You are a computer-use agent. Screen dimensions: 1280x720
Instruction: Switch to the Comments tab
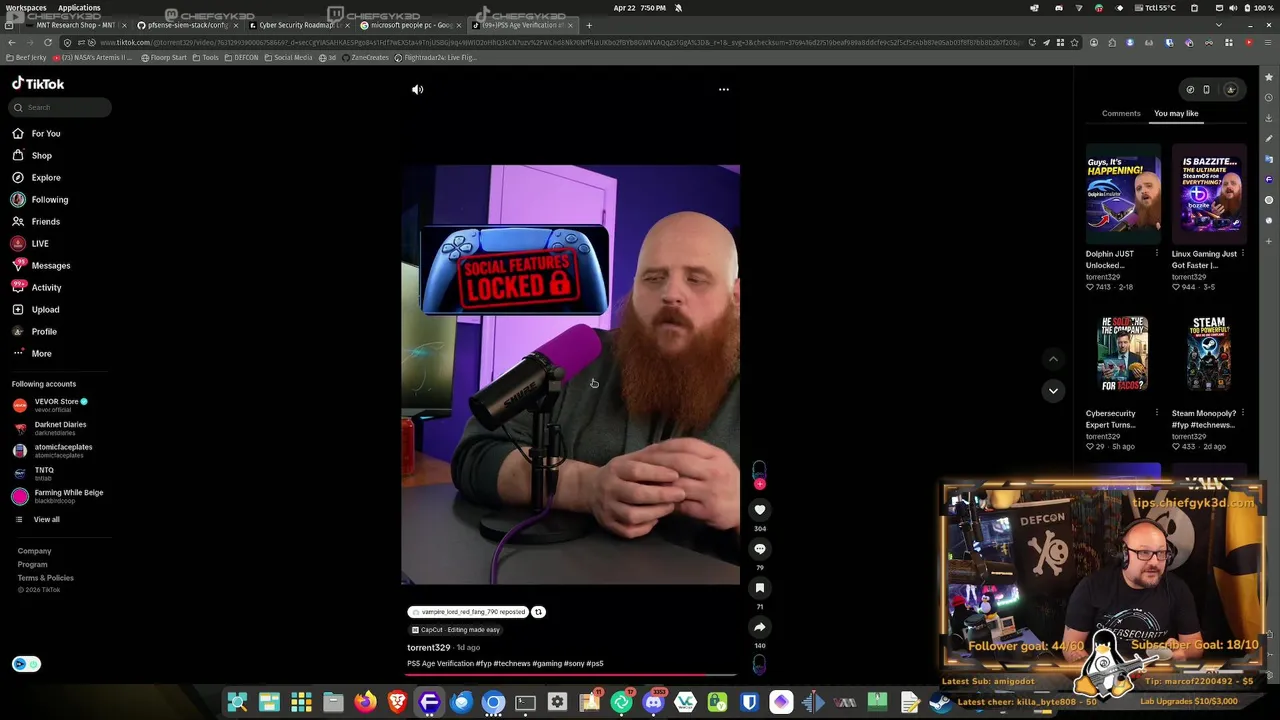(x=1121, y=113)
